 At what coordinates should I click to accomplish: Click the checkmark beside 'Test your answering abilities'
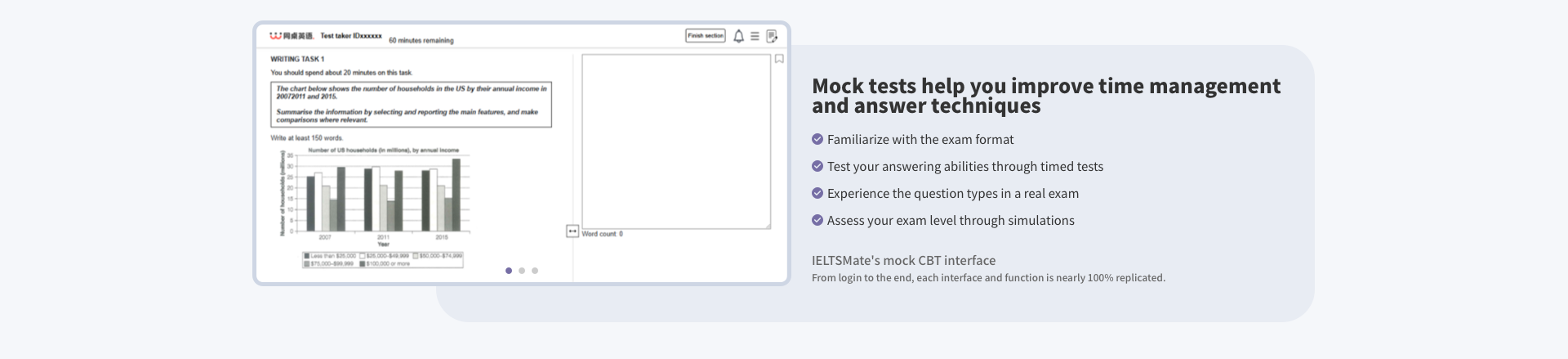pos(817,166)
